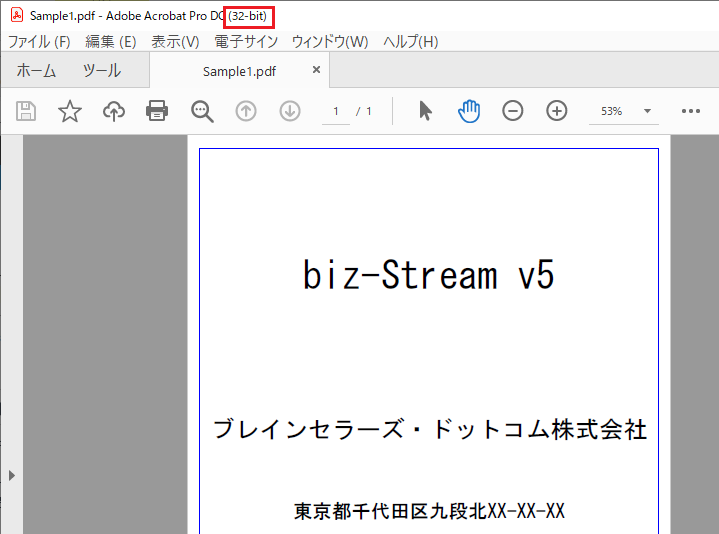Screen dimensions: 719x534
Task: Open the 表示(V) menu
Action: tap(175, 42)
